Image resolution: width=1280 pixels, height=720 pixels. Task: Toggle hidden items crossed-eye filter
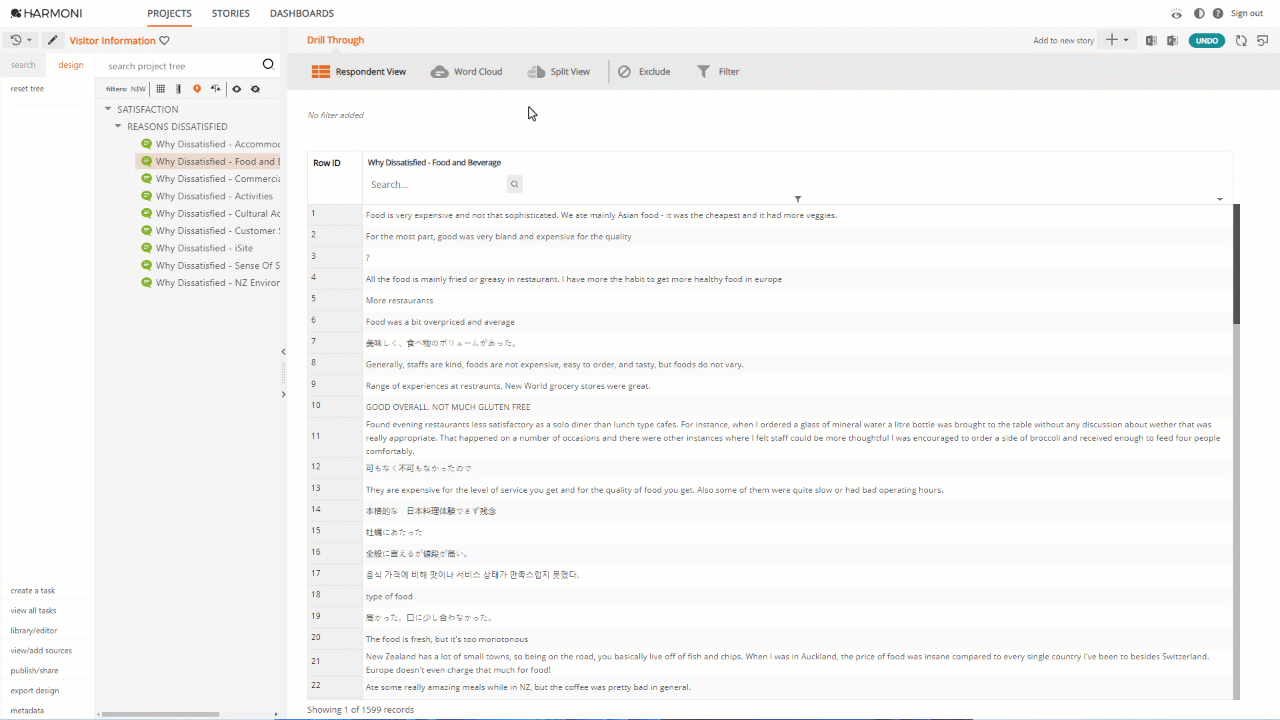click(x=256, y=89)
